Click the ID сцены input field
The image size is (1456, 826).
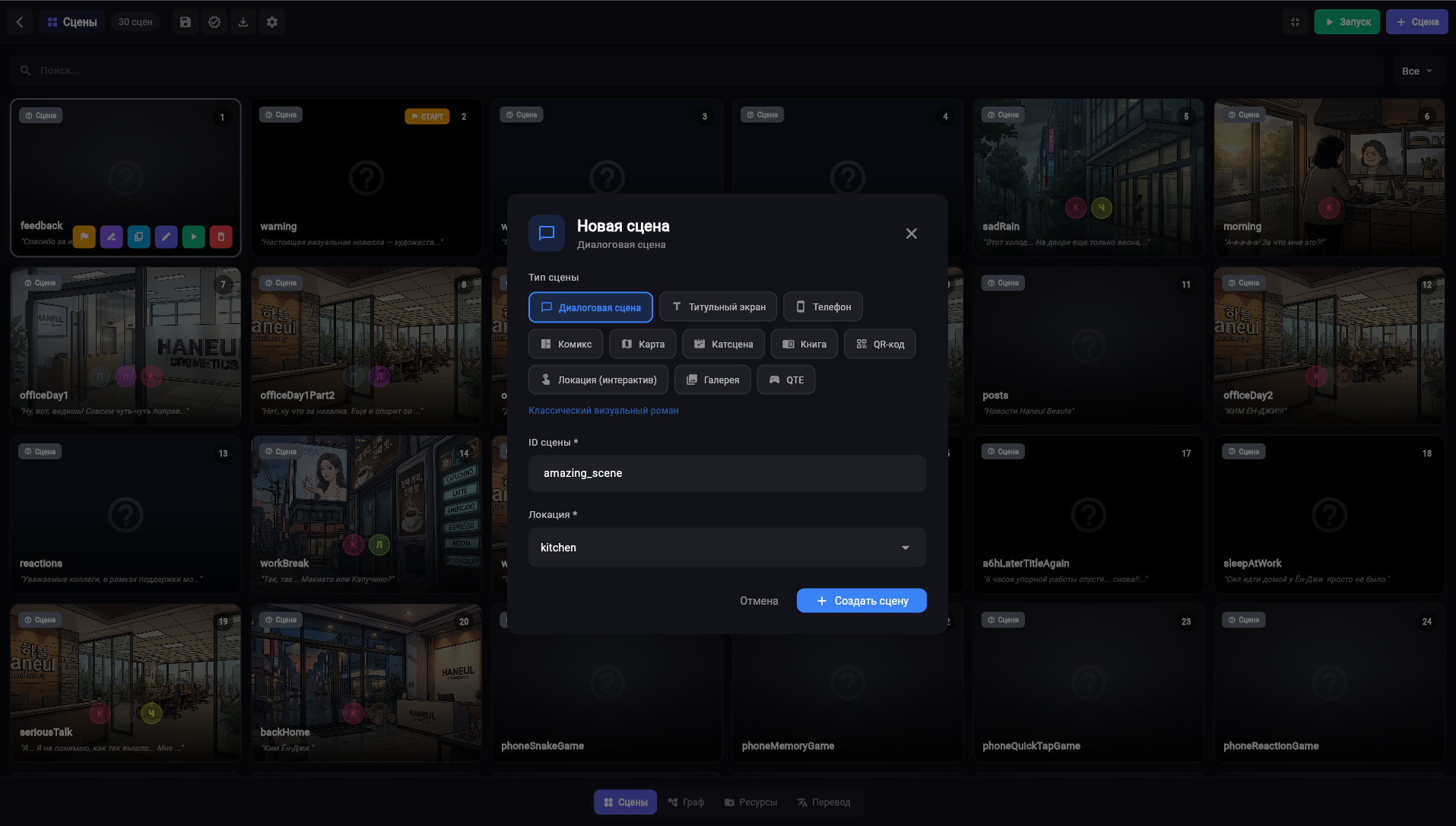pos(728,473)
